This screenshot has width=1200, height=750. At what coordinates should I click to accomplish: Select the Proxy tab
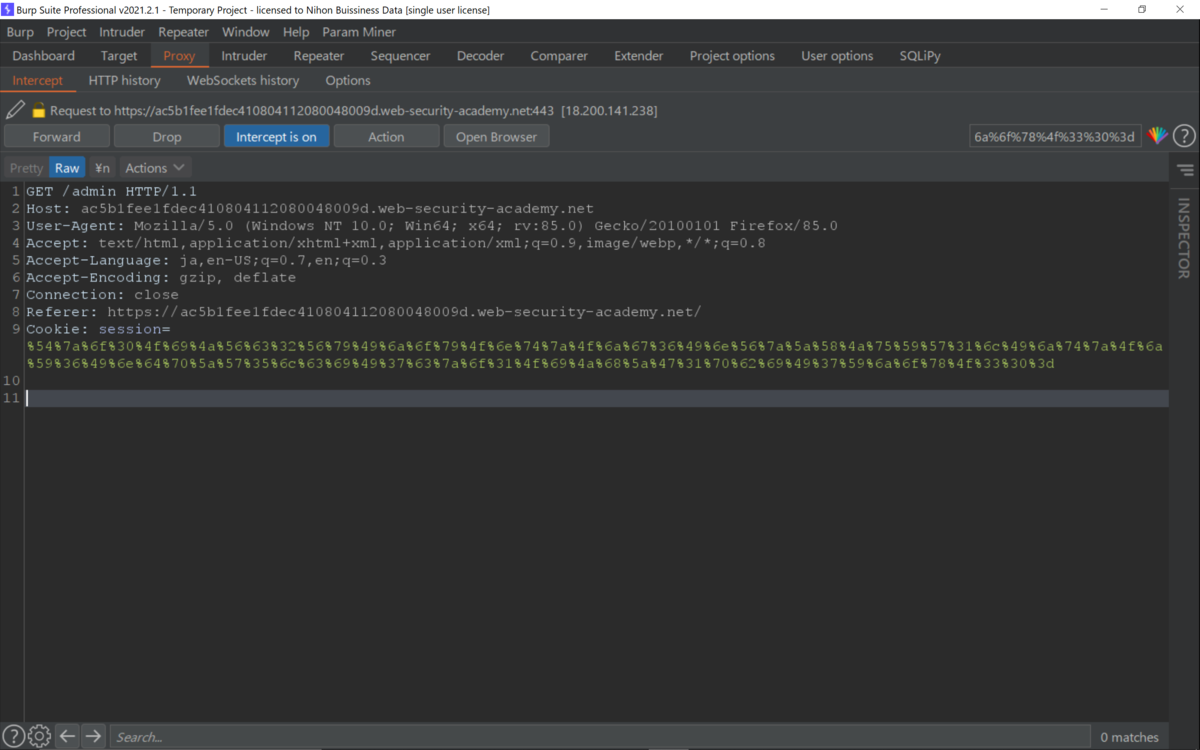point(179,56)
